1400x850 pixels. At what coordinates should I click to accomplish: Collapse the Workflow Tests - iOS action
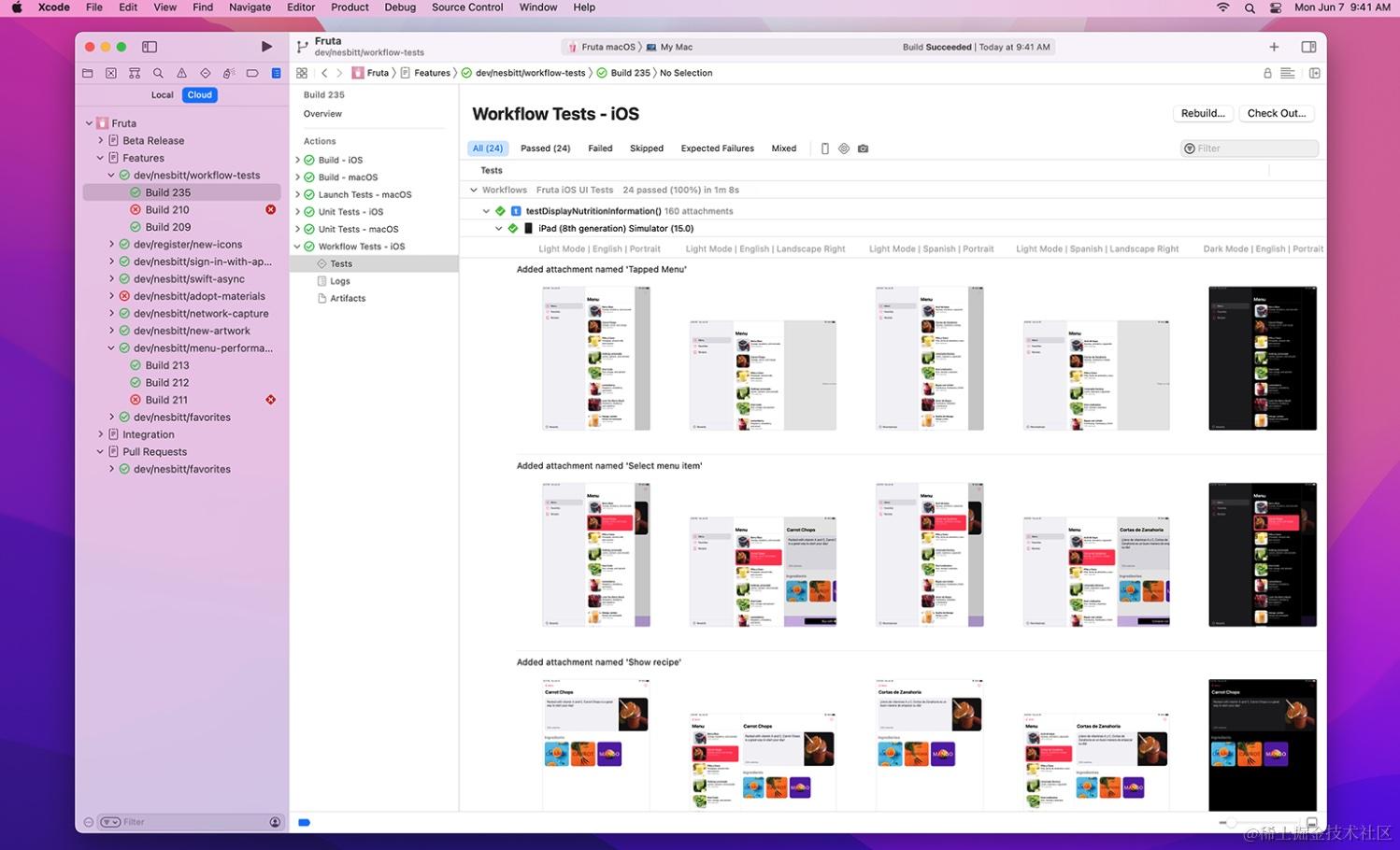298,247
